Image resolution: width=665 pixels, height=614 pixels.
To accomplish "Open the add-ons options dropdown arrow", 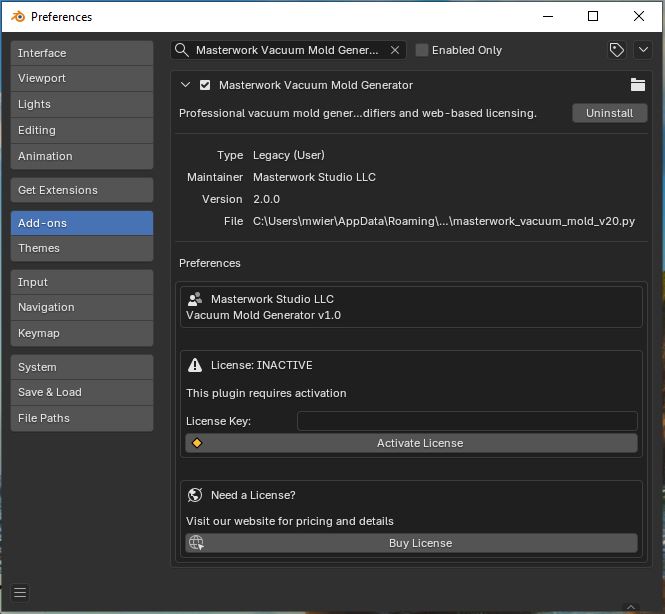I will [x=641, y=50].
